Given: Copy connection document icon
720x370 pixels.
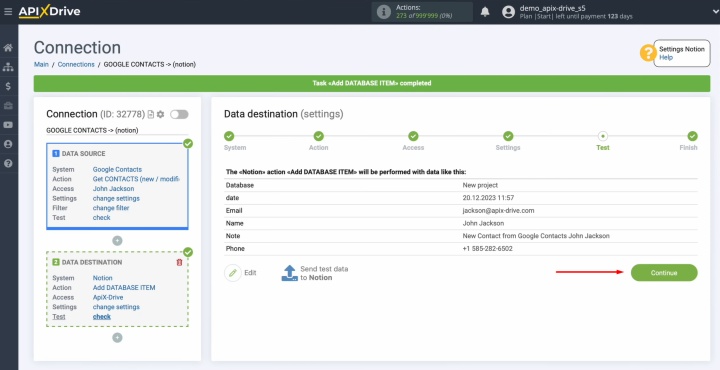Looking at the screenshot, I should (x=151, y=114).
